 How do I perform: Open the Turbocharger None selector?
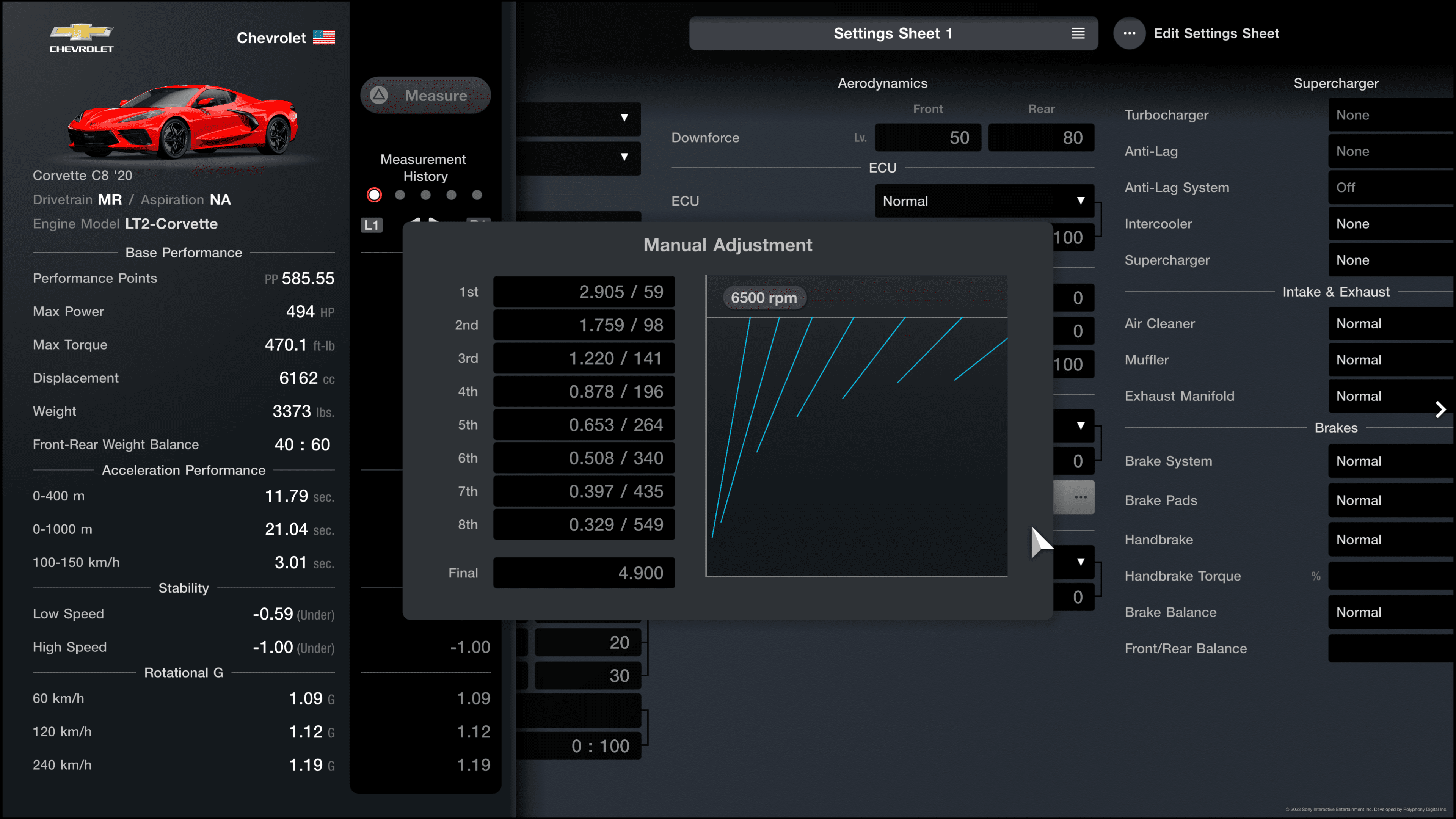tap(1392, 115)
